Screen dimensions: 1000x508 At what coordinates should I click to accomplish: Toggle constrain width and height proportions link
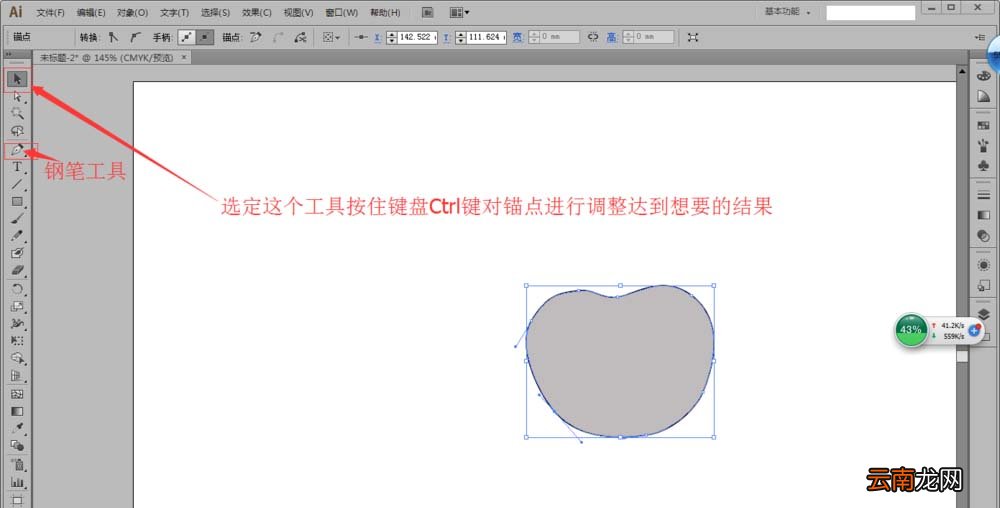[593, 38]
